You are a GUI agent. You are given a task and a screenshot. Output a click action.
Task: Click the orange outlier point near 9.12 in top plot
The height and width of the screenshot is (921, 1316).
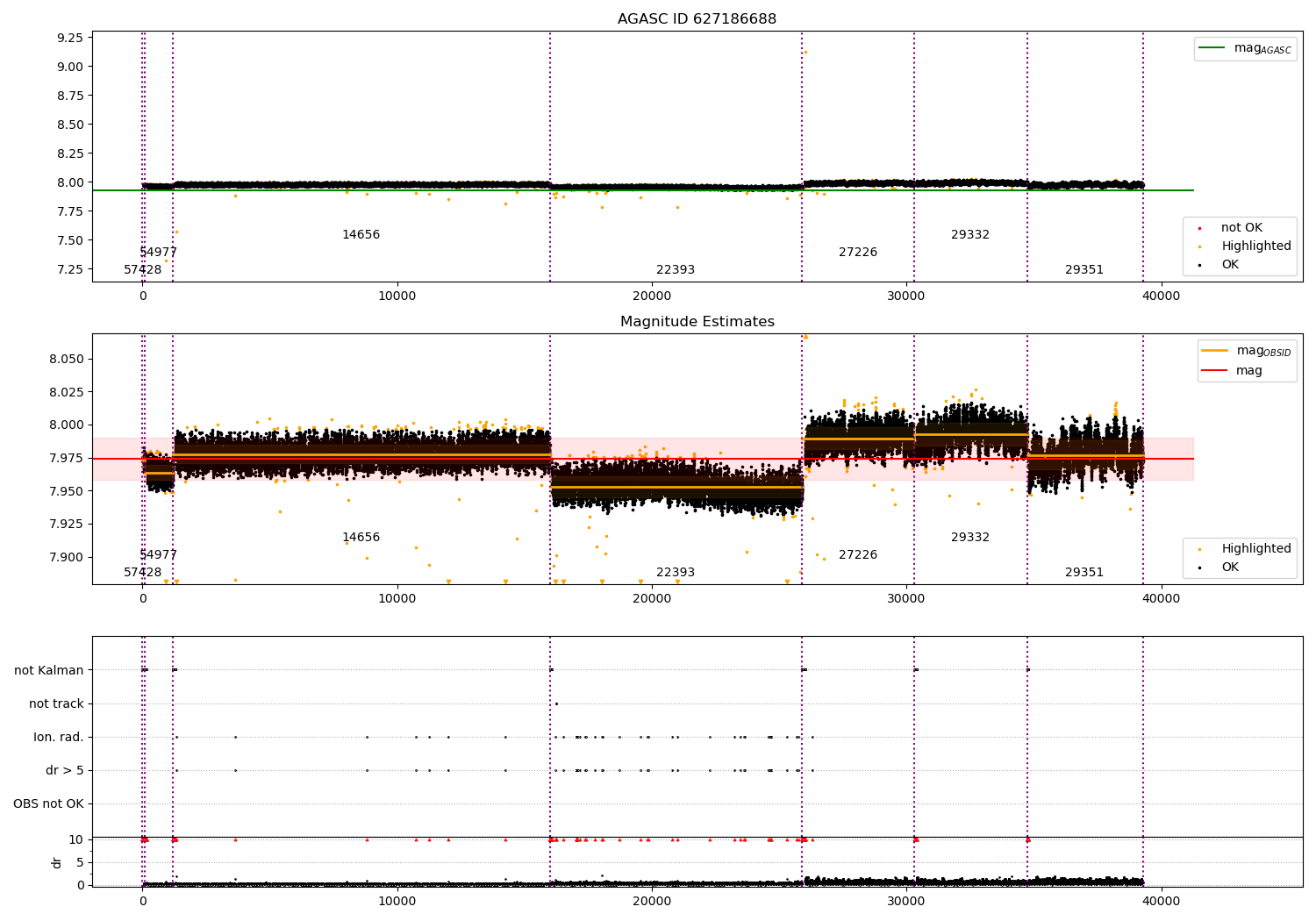(805, 52)
